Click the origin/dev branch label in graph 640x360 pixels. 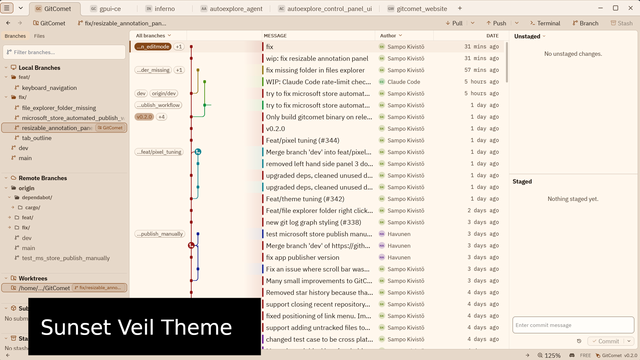click(164, 93)
